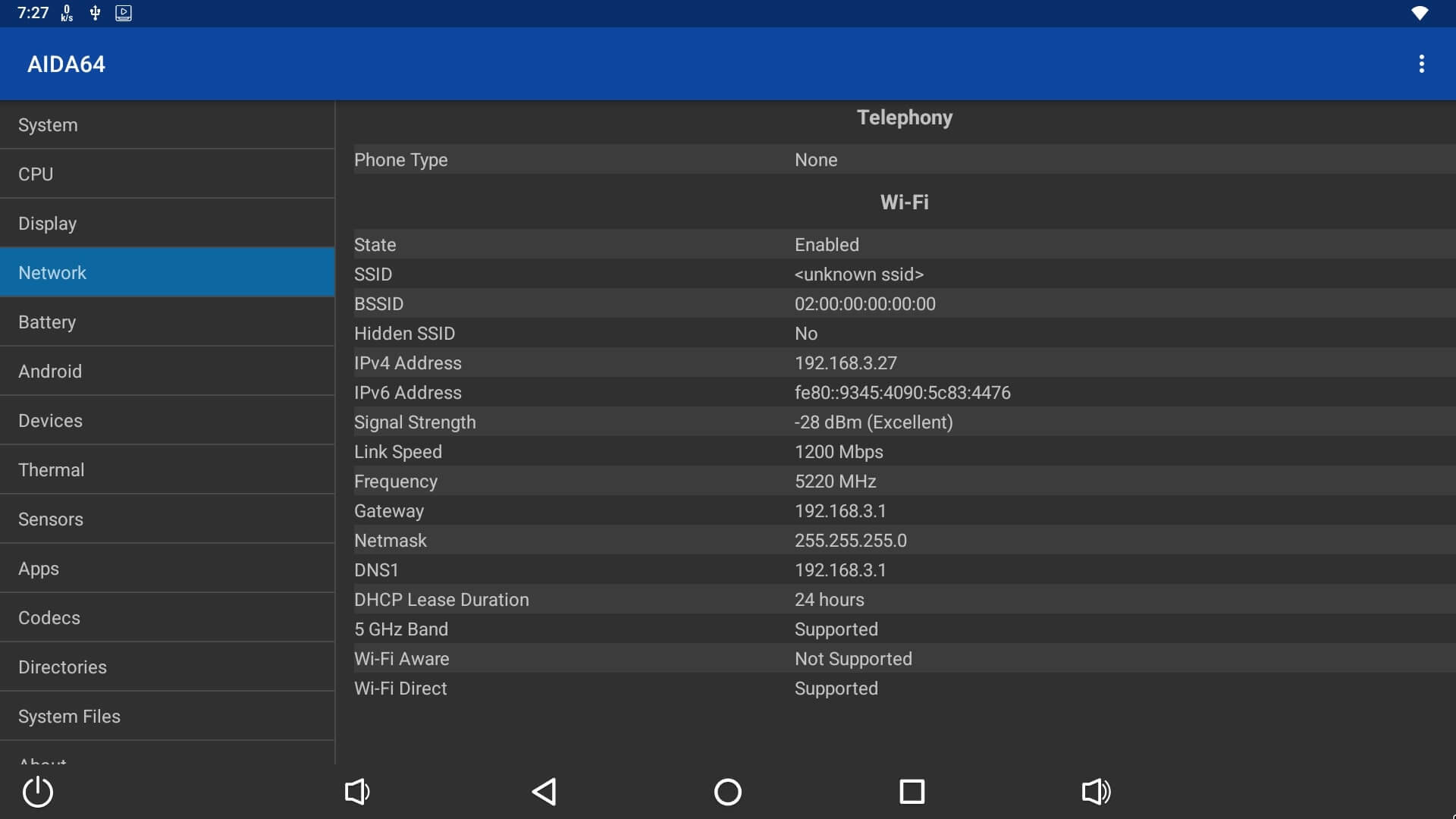The height and width of the screenshot is (819, 1456).
Task: Tap the IPv4 Address row
Action: tap(902, 363)
